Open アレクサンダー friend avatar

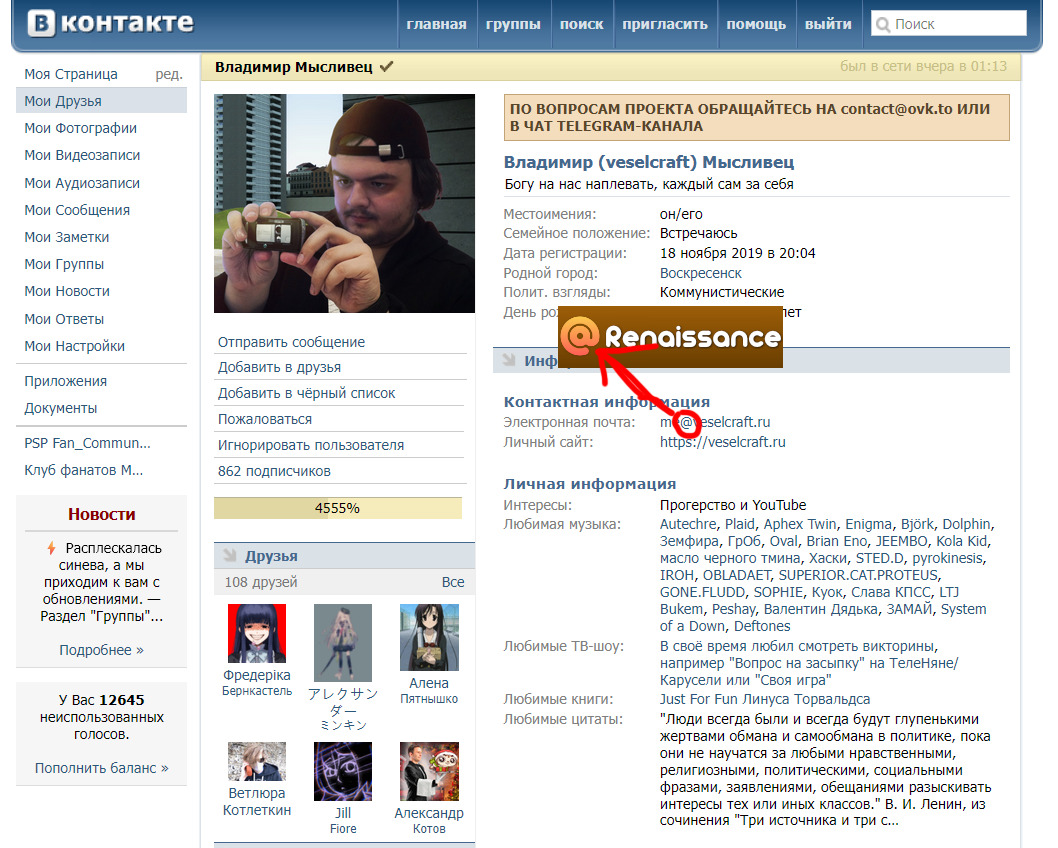click(343, 643)
